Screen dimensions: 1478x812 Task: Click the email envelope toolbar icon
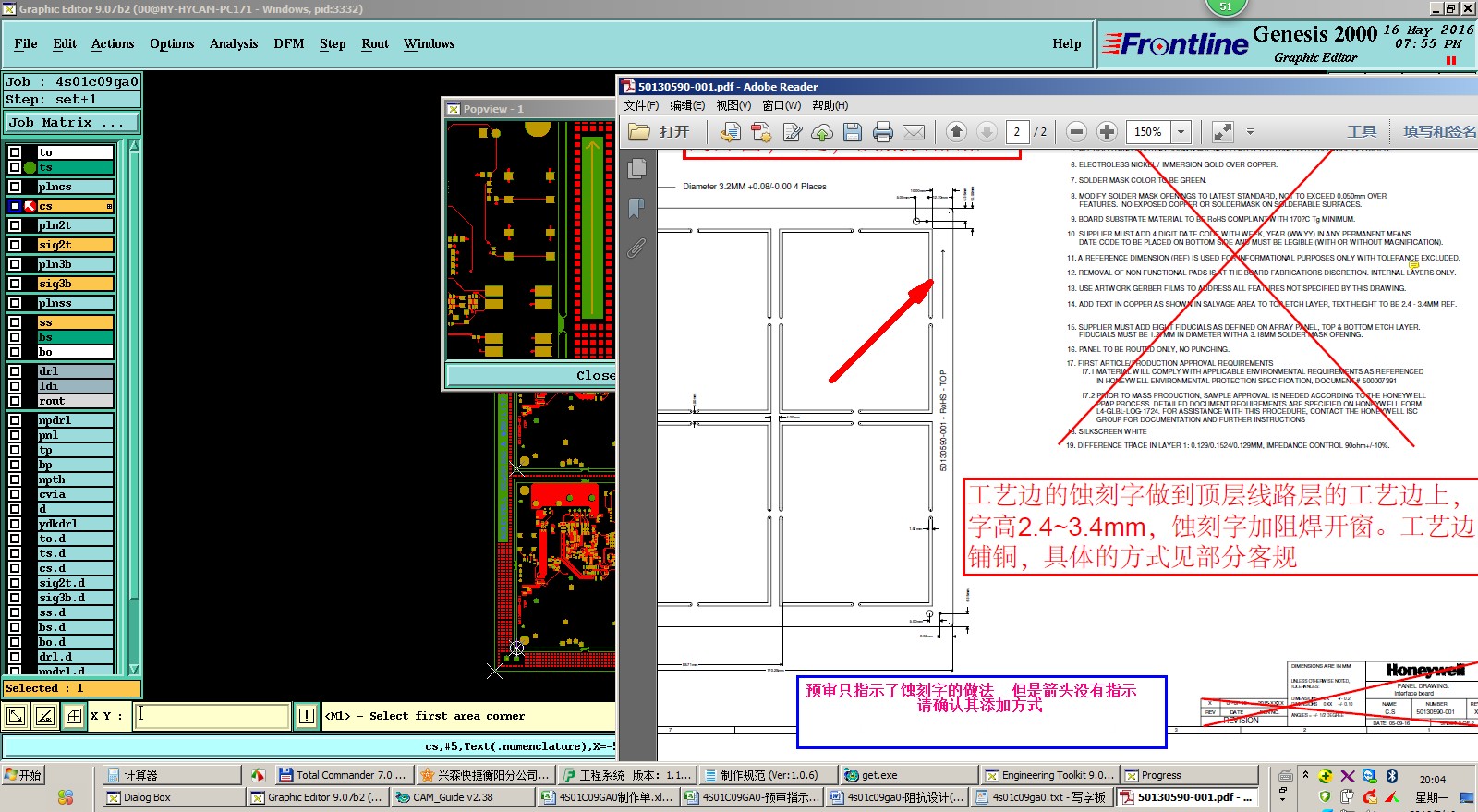(x=913, y=132)
